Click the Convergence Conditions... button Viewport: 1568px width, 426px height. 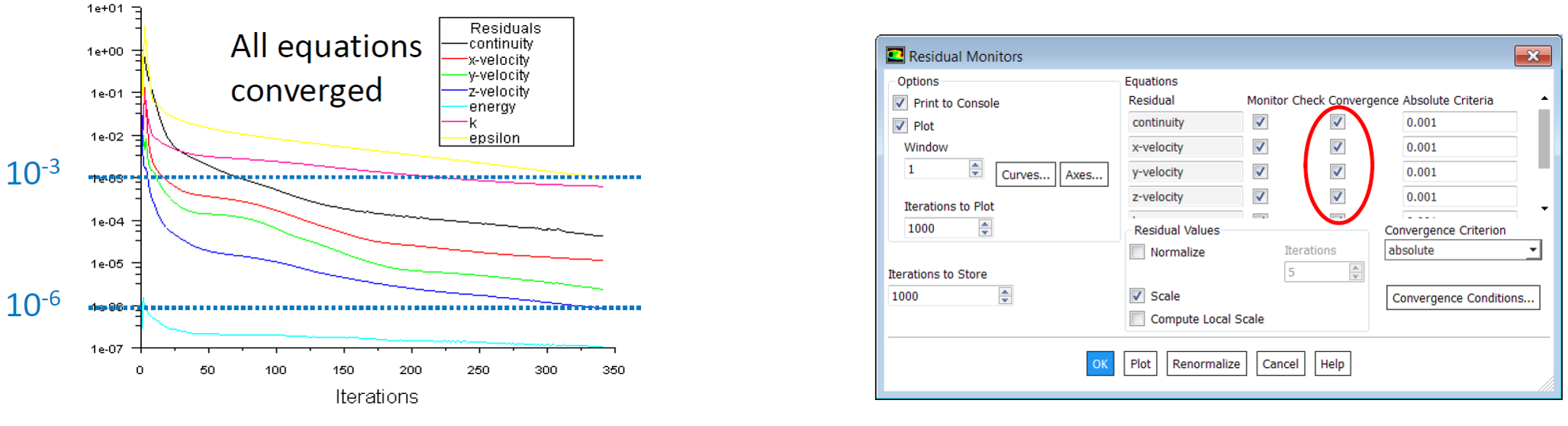(x=1463, y=298)
